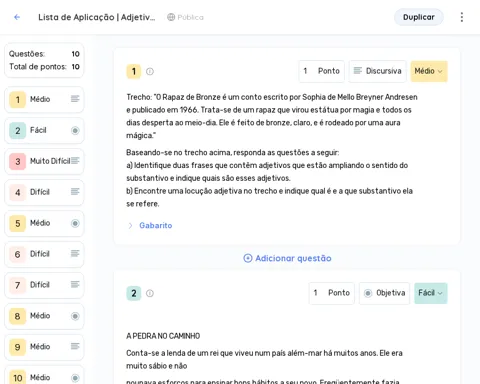Select sidebar question 8 Médio
Image resolution: width=480 pixels, height=384 pixels.
pos(44,316)
